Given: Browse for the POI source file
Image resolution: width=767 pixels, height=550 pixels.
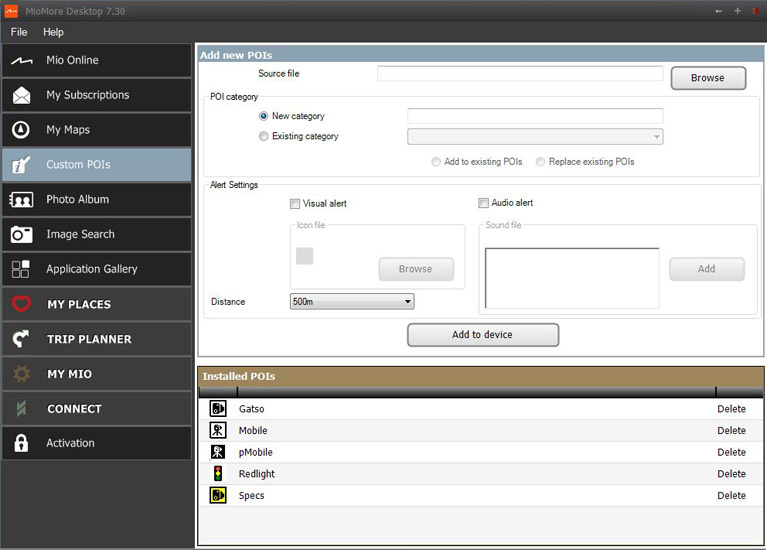Looking at the screenshot, I should [708, 78].
